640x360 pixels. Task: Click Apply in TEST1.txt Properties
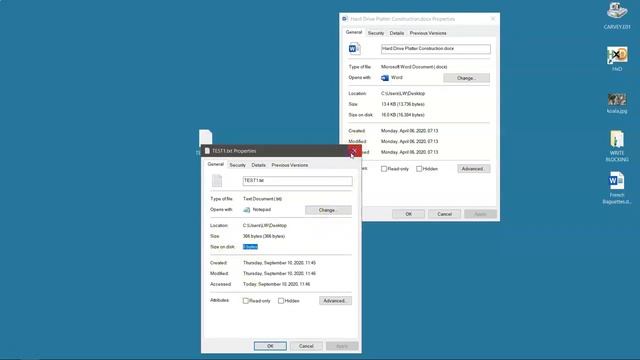342,346
